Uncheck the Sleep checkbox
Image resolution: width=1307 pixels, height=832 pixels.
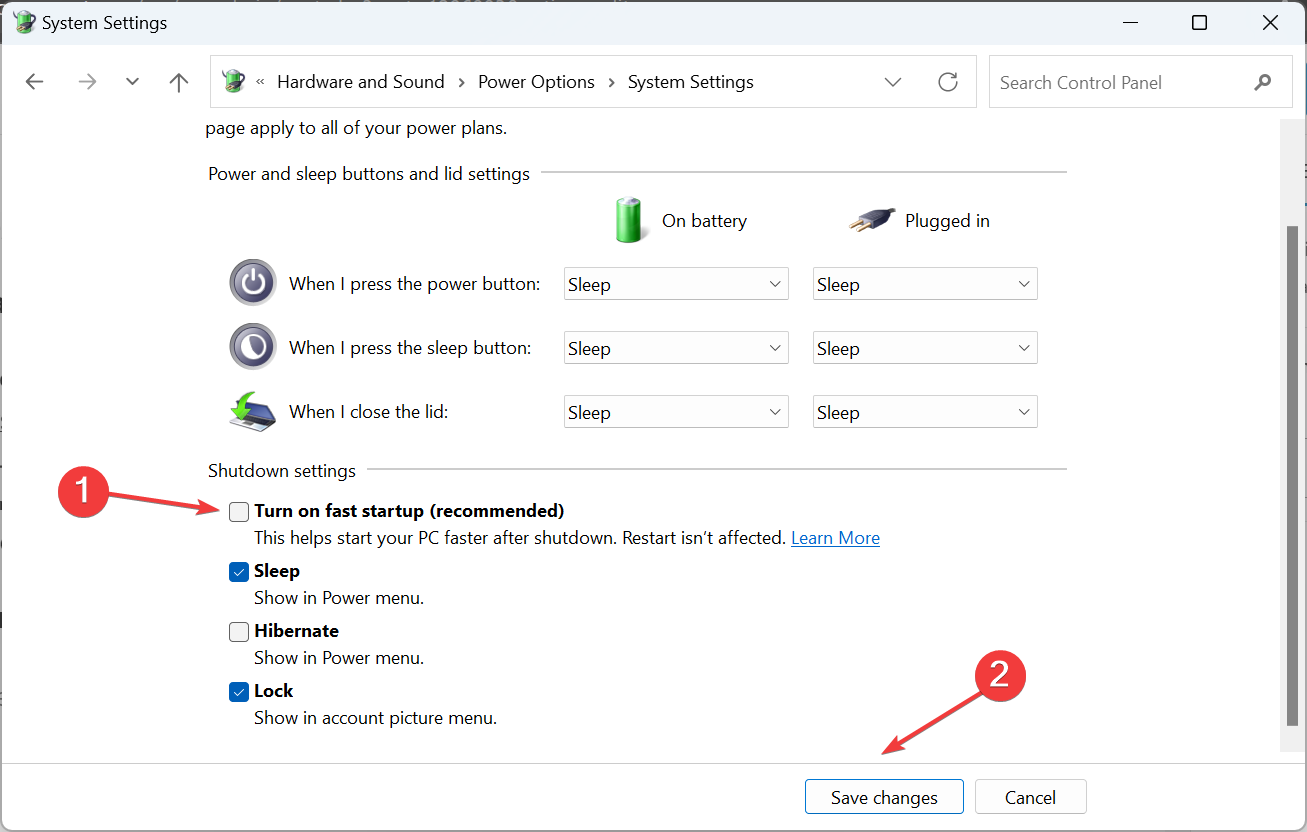tap(239, 572)
